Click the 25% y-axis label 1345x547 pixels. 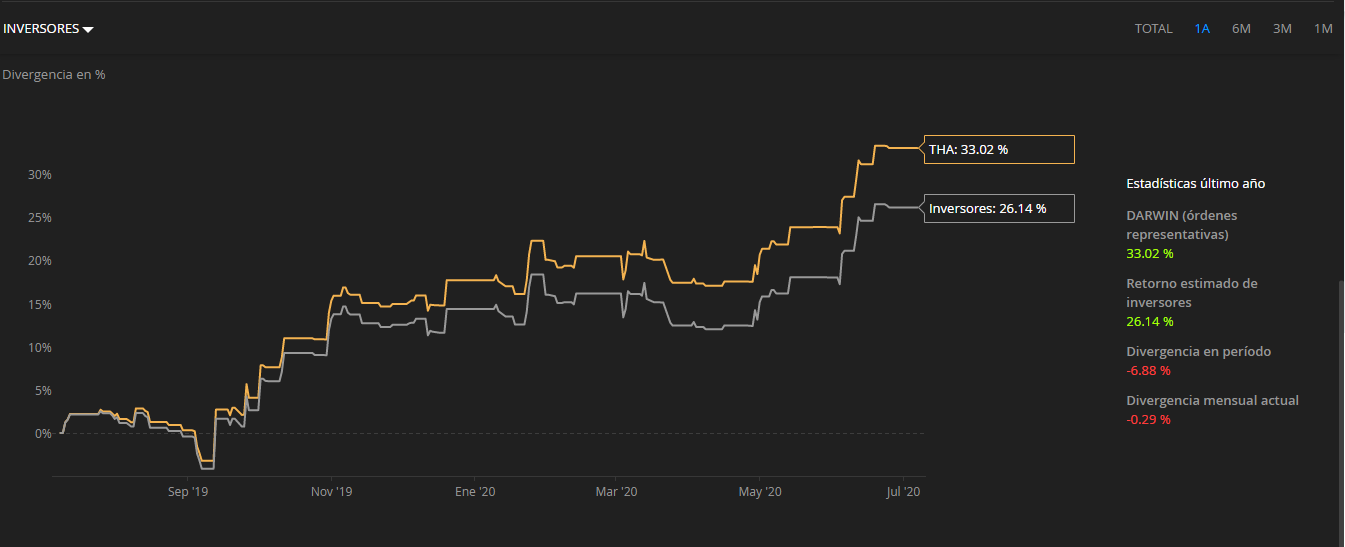coord(39,217)
